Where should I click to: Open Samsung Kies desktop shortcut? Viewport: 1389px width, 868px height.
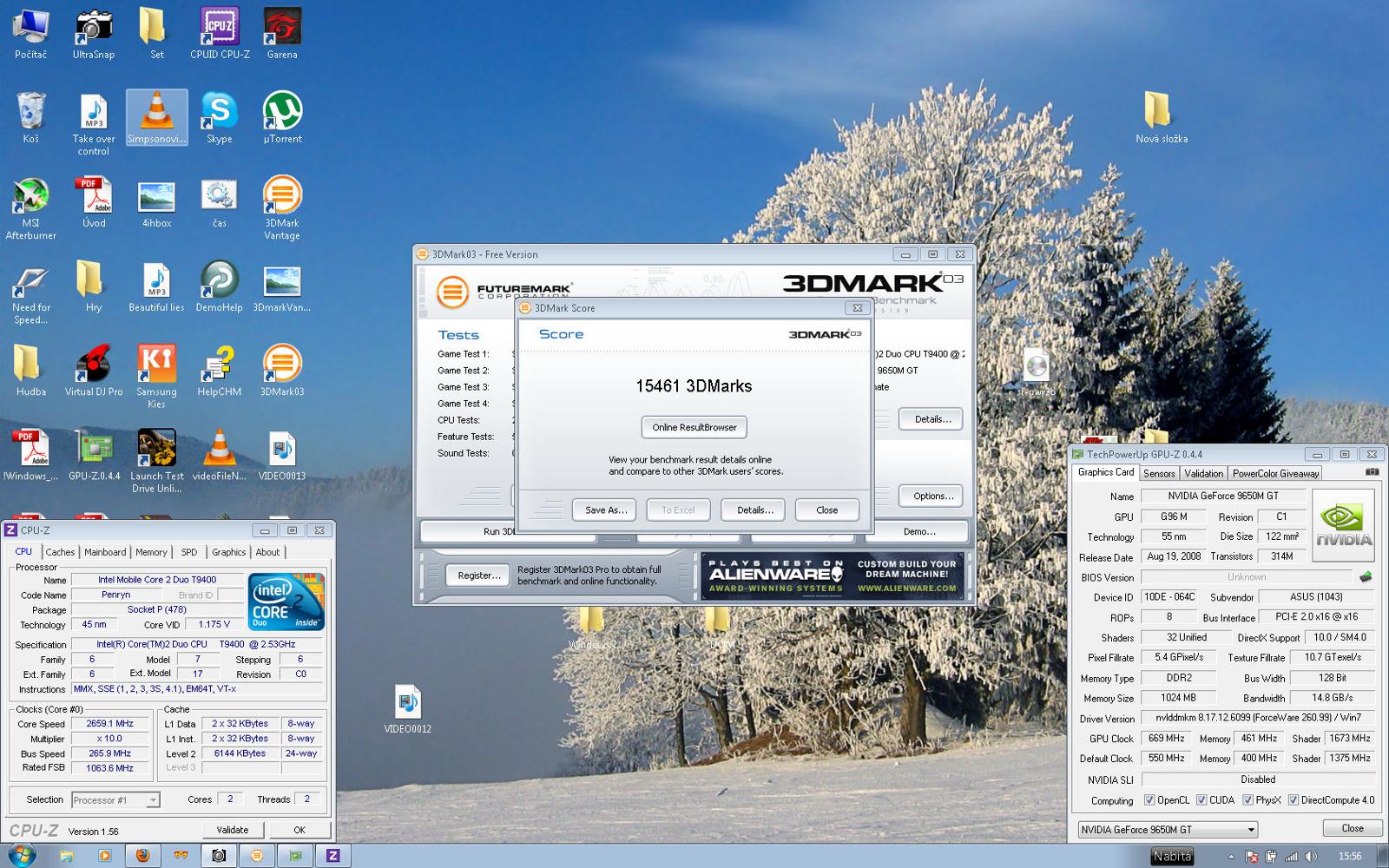[156, 377]
